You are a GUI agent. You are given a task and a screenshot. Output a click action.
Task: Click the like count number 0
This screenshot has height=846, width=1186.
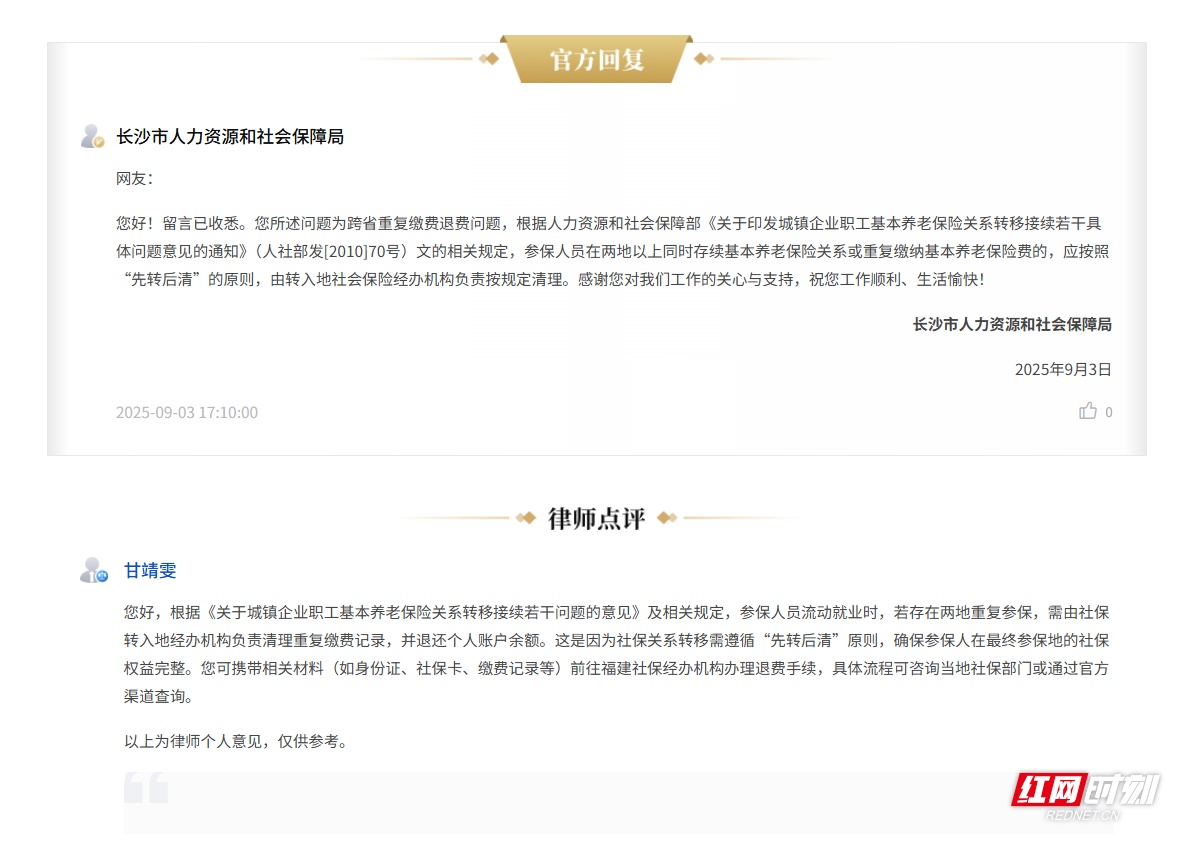point(1108,412)
